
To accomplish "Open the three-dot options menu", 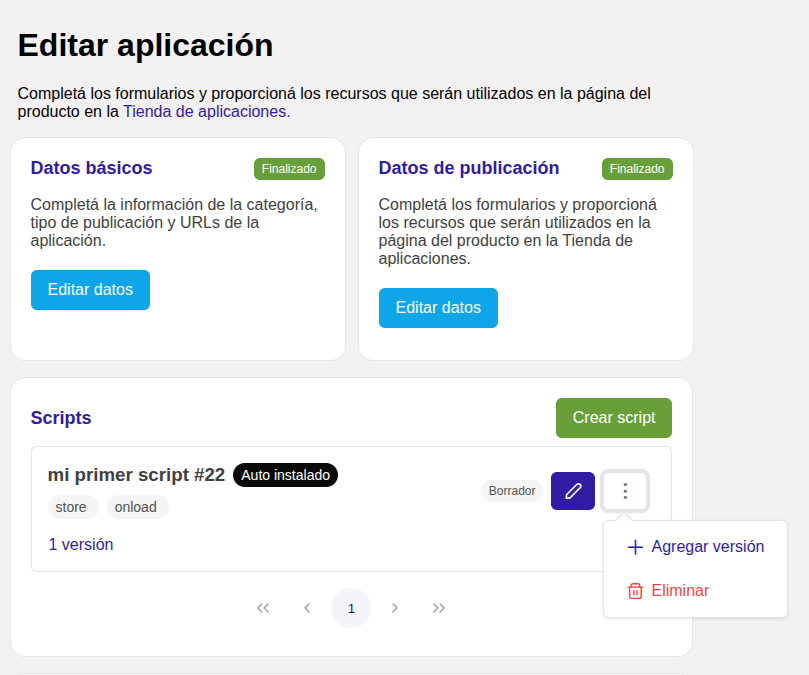I will pyautogui.click(x=625, y=491).
